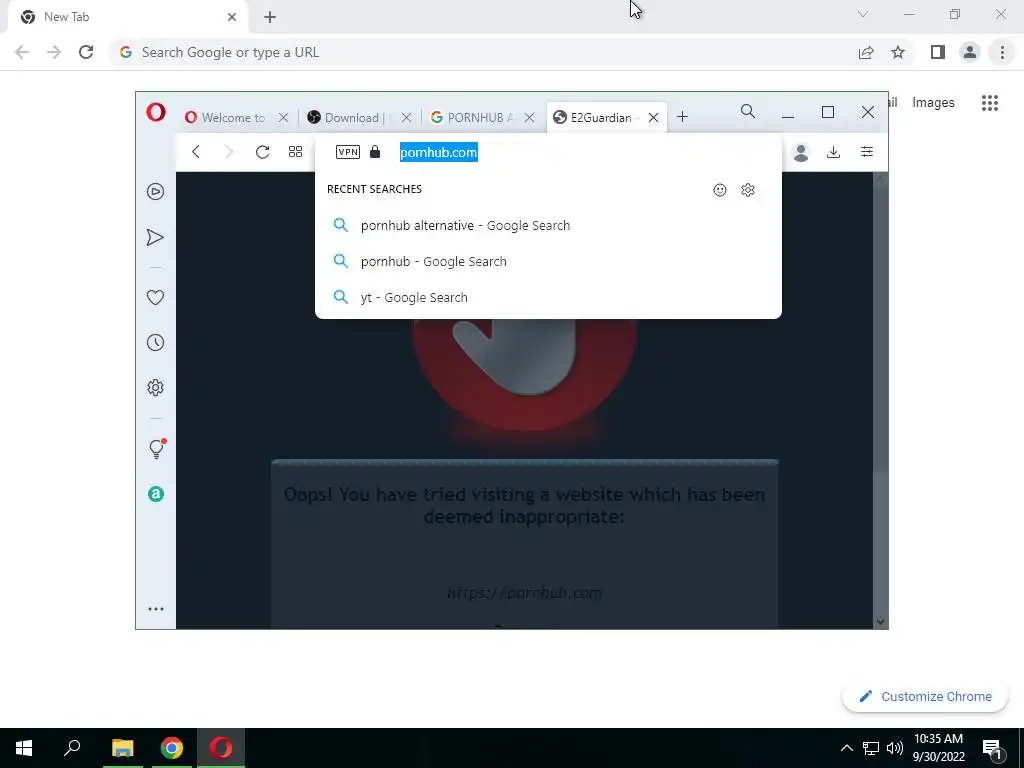The image size is (1024, 768).
Task: Open History clock icon in Opera sidebar
Action: [155, 342]
